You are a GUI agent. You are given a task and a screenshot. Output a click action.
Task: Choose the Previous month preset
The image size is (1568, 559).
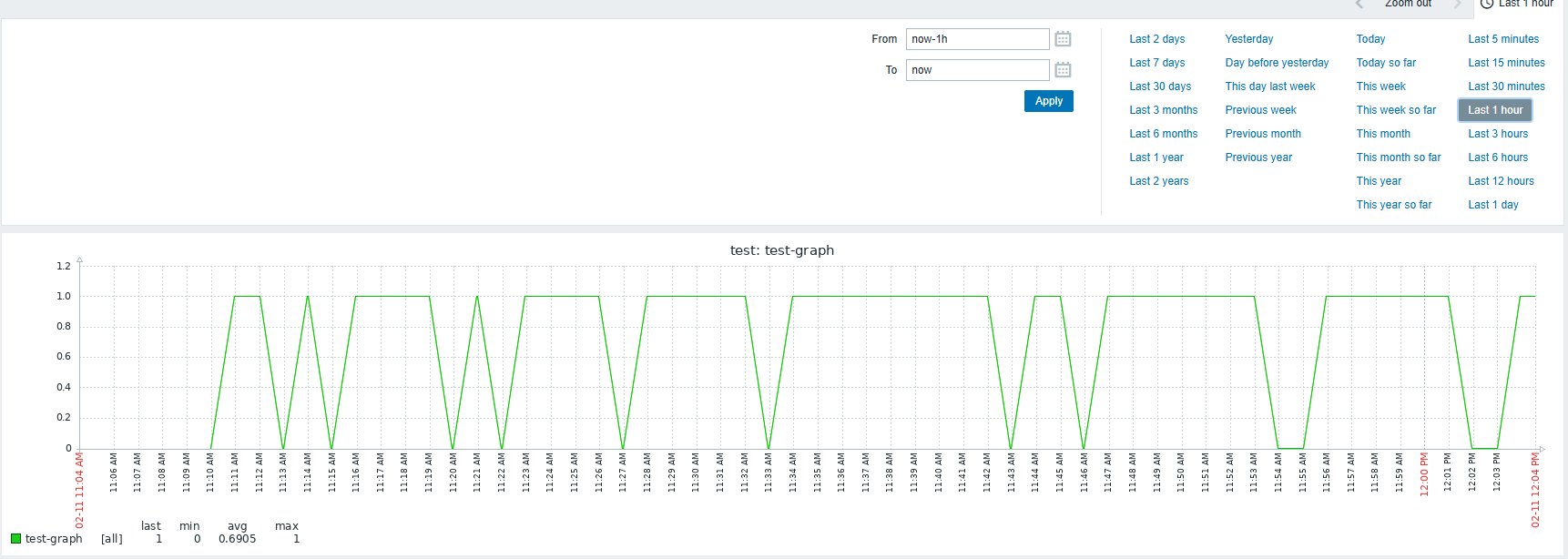tap(1262, 134)
